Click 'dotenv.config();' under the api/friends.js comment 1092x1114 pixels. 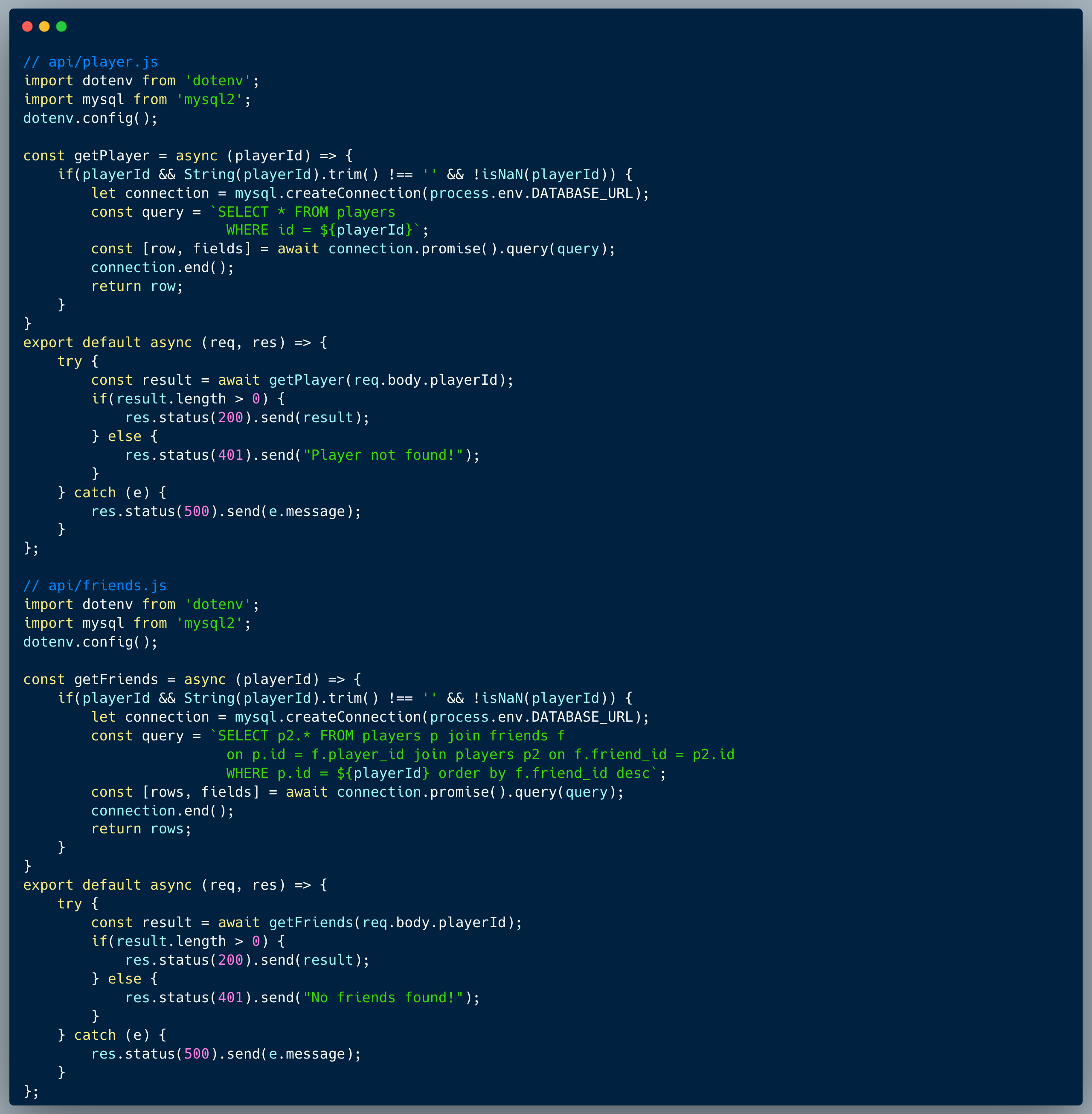(90, 641)
